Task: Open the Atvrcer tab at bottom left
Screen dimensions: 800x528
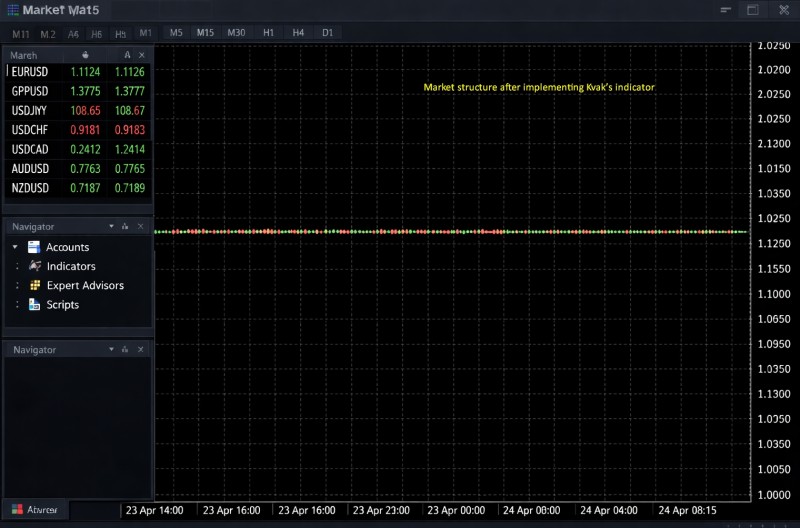Action: click(35, 509)
